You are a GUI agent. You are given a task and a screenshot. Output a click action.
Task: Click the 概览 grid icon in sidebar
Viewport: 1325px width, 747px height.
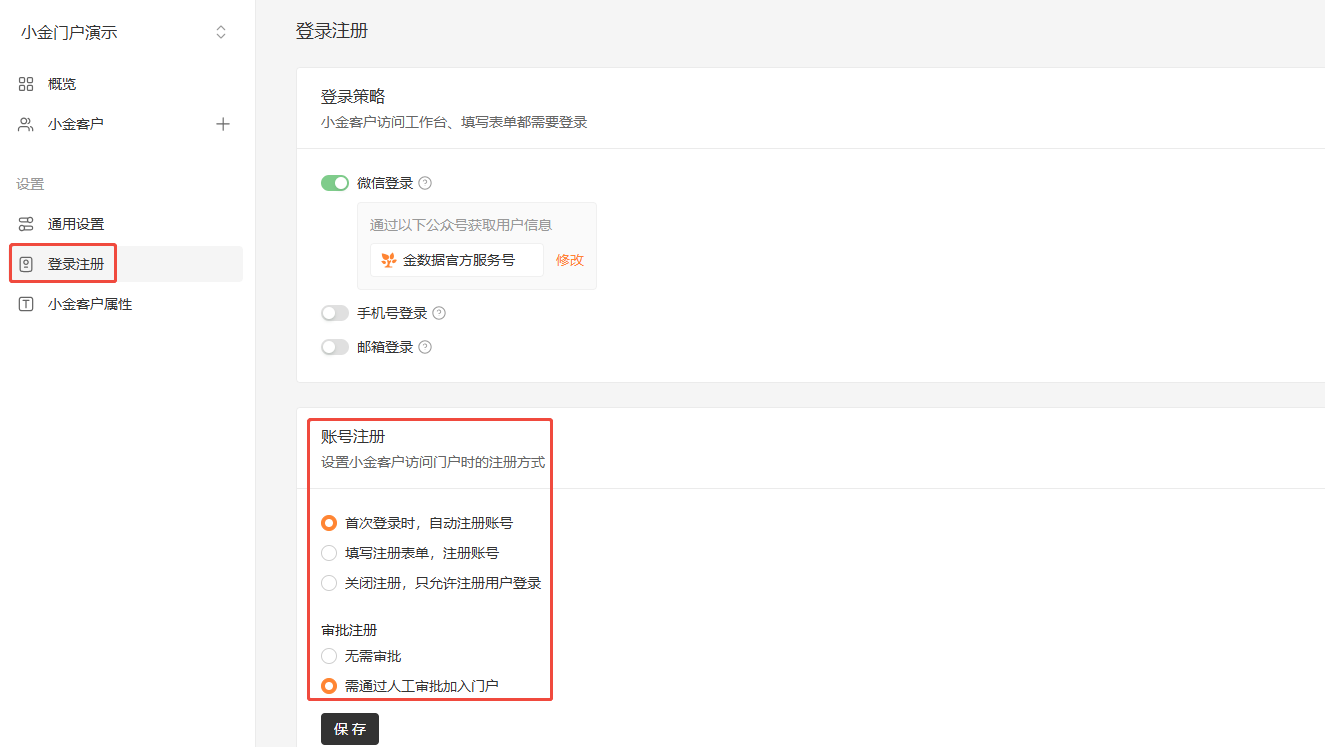coord(26,84)
